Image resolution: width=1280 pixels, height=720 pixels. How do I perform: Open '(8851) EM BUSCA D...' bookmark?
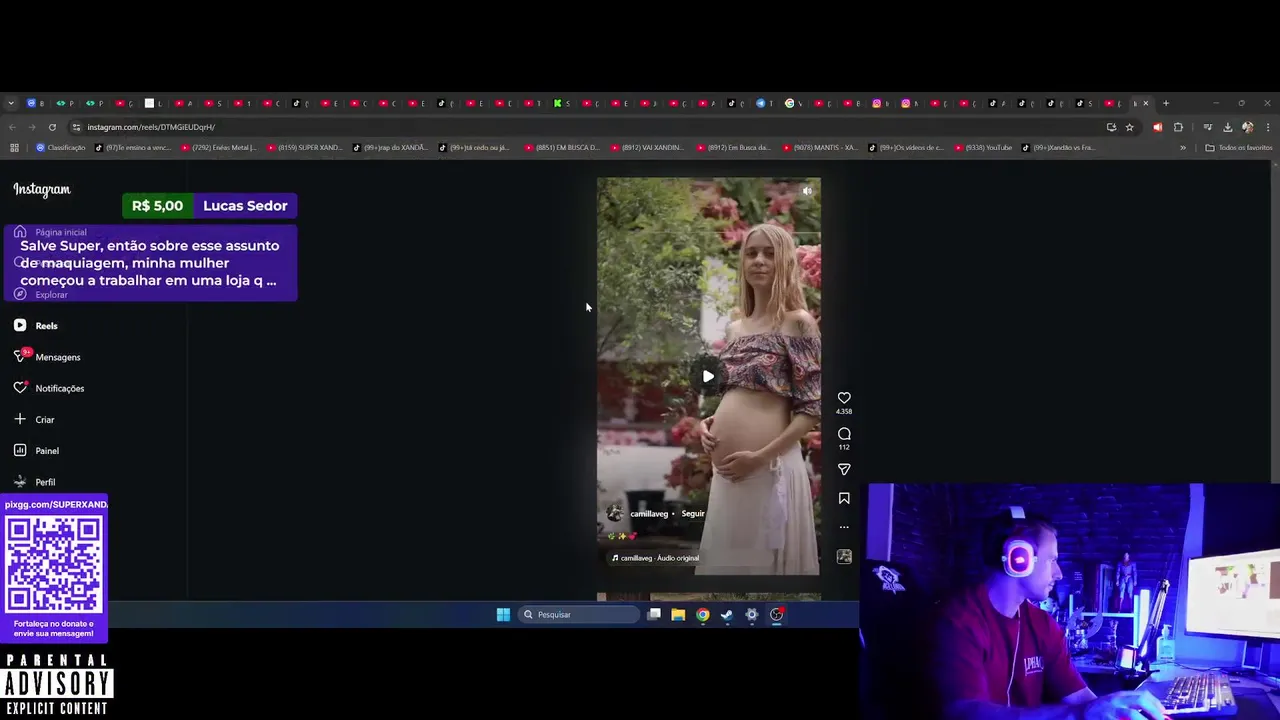(562, 148)
